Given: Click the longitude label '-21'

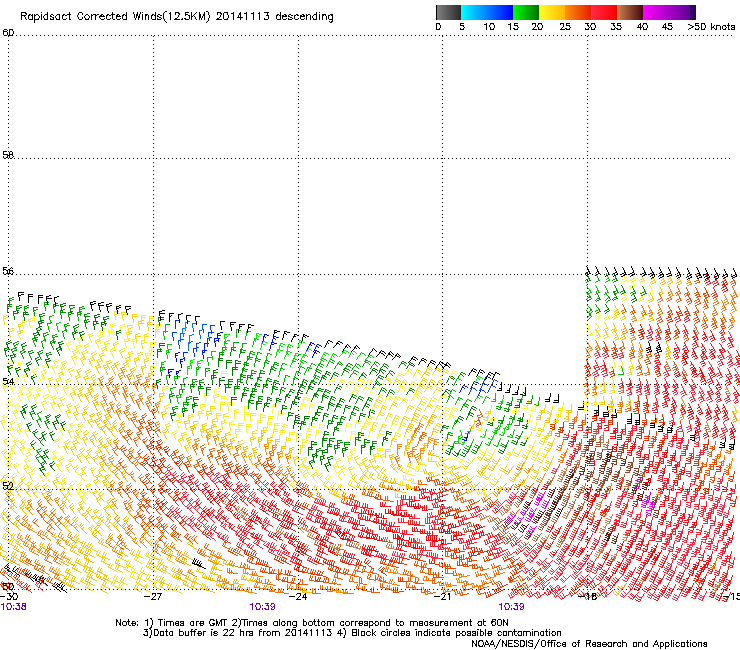Looking at the screenshot, I should click(x=442, y=597).
